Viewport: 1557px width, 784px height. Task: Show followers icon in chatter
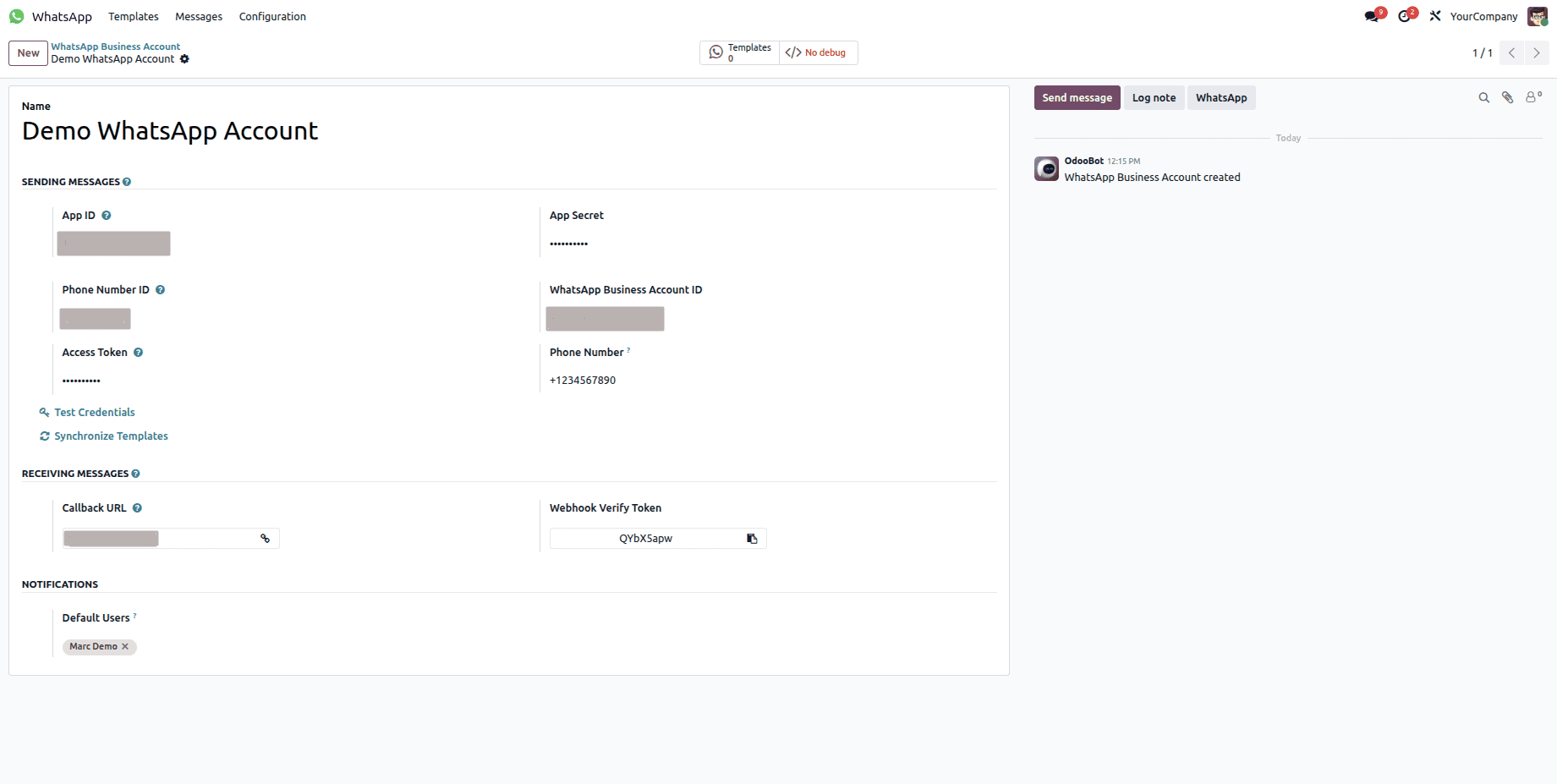click(1532, 97)
